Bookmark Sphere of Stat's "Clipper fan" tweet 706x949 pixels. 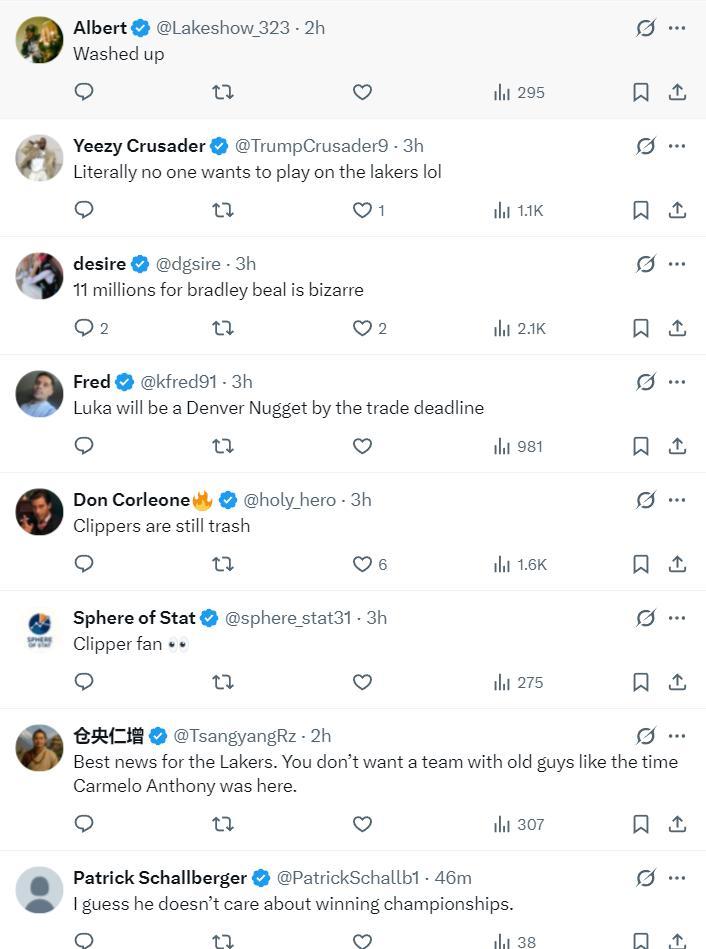pyautogui.click(x=641, y=682)
